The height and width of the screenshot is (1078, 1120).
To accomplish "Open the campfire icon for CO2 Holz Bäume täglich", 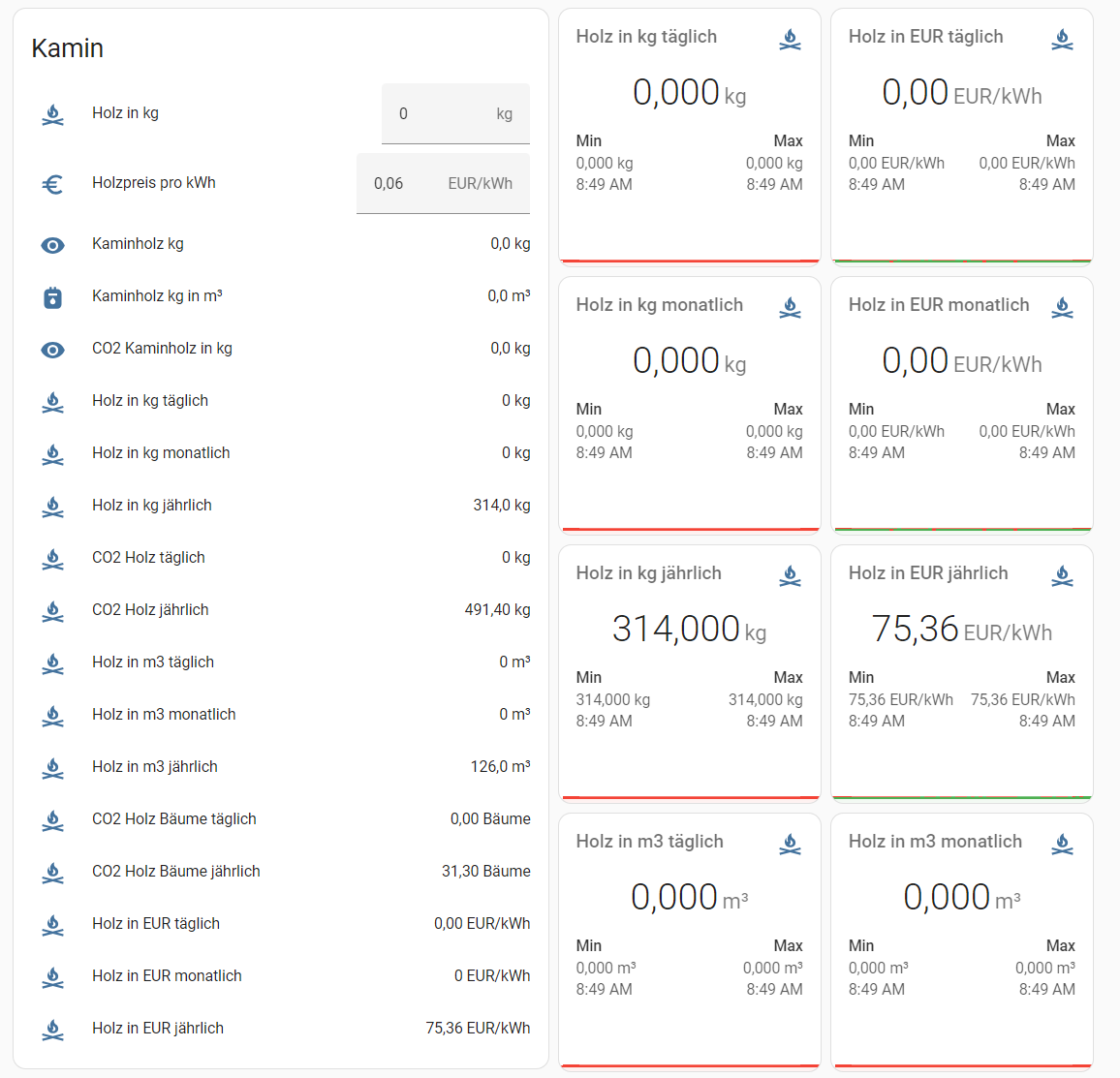I will 53,820.
